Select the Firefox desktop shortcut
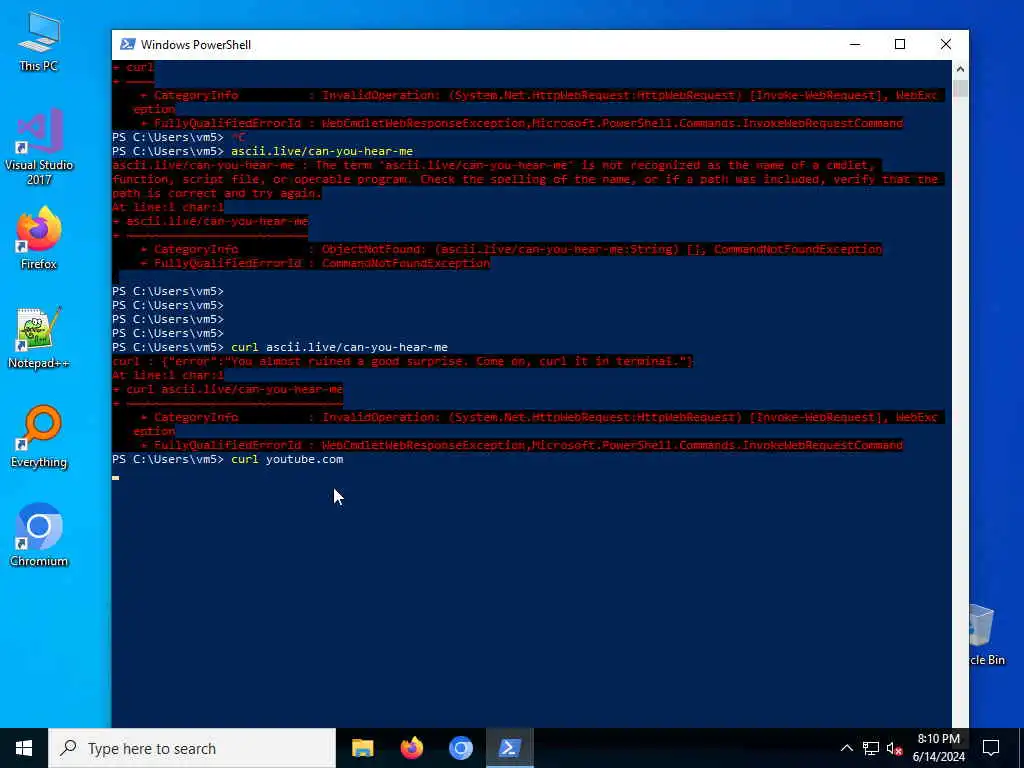The image size is (1024, 768). click(x=39, y=238)
